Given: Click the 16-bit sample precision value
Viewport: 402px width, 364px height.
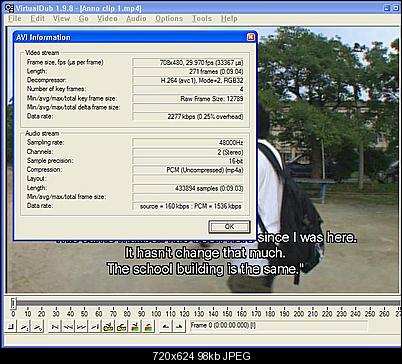Looking at the screenshot, I should click(x=188, y=161).
